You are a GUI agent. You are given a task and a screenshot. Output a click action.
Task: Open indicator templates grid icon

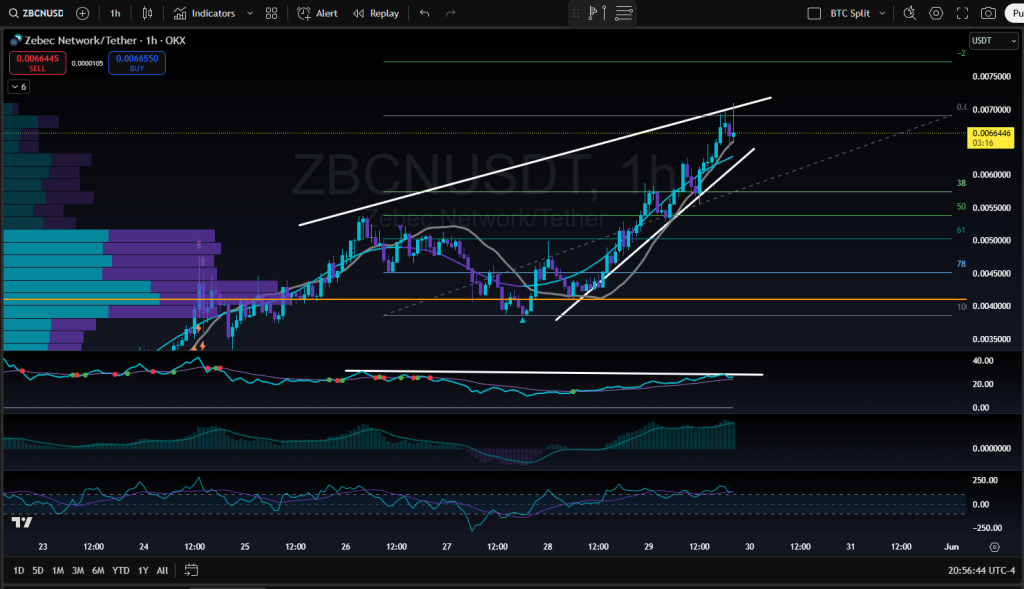(272, 13)
